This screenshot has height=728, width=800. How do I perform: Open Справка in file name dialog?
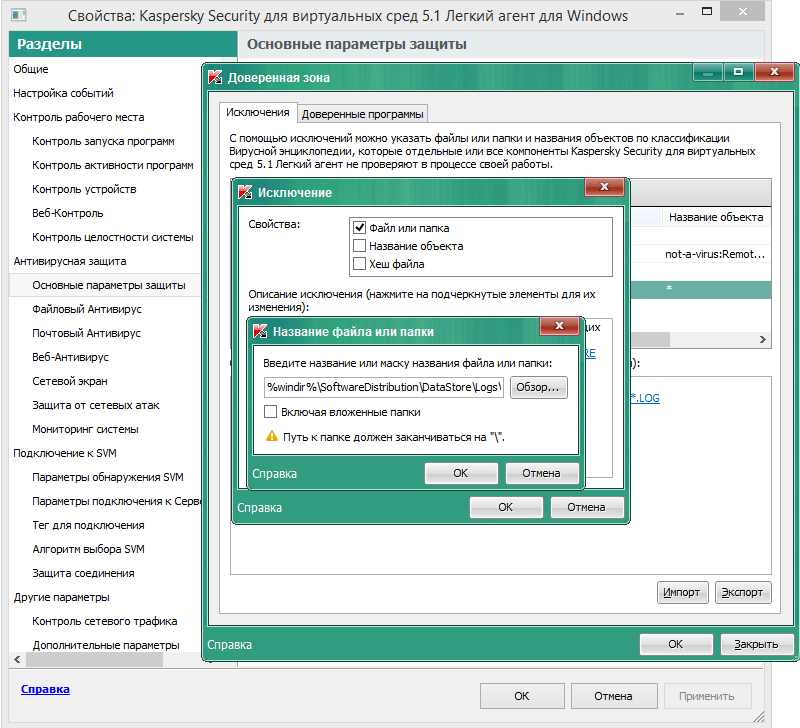[274, 473]
